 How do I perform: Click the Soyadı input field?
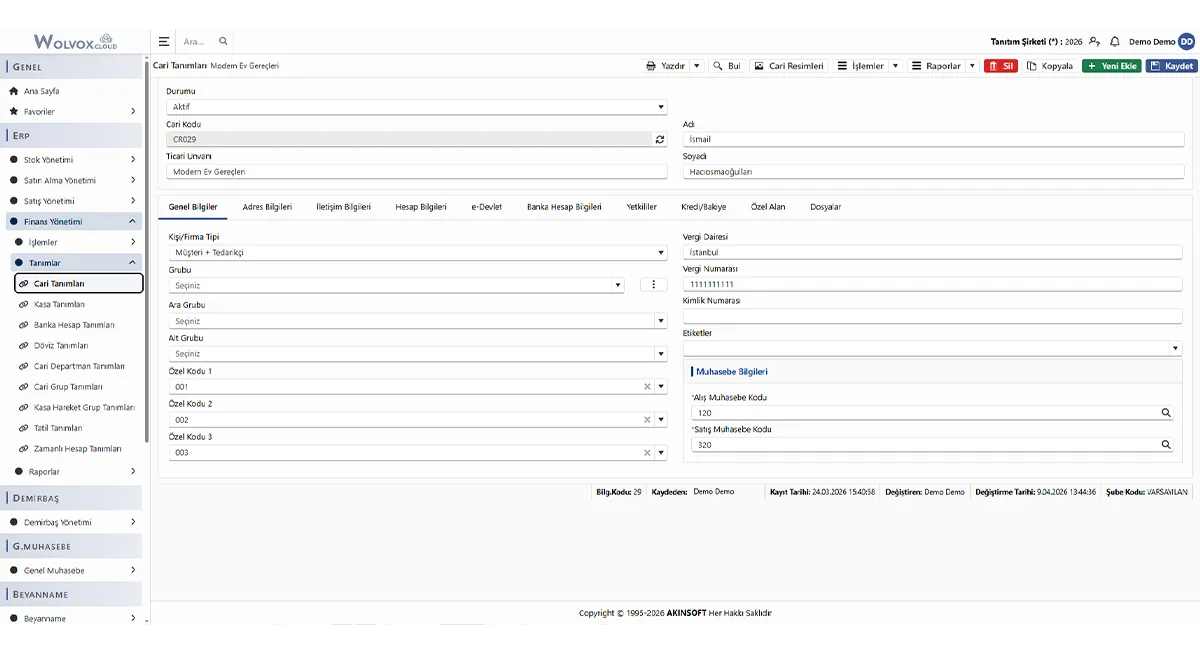pos(933,172)
